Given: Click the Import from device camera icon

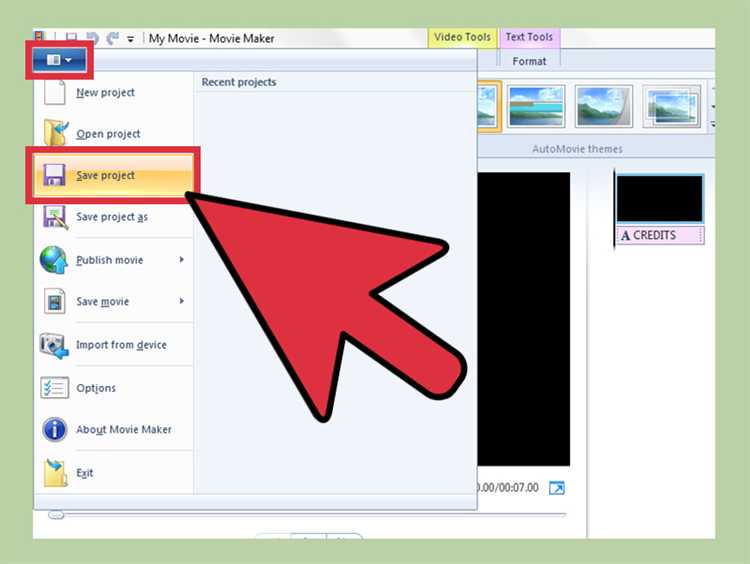Looking at the screenshot, I should pyautogui.click(x=54, y=345).
